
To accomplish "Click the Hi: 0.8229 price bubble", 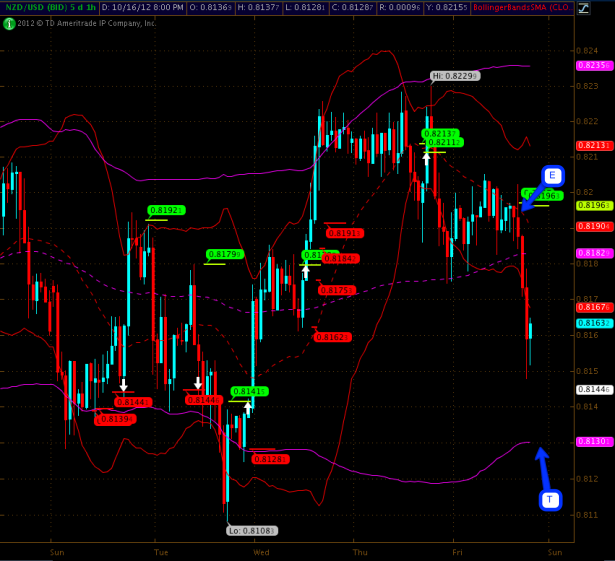I will [455, 75].
